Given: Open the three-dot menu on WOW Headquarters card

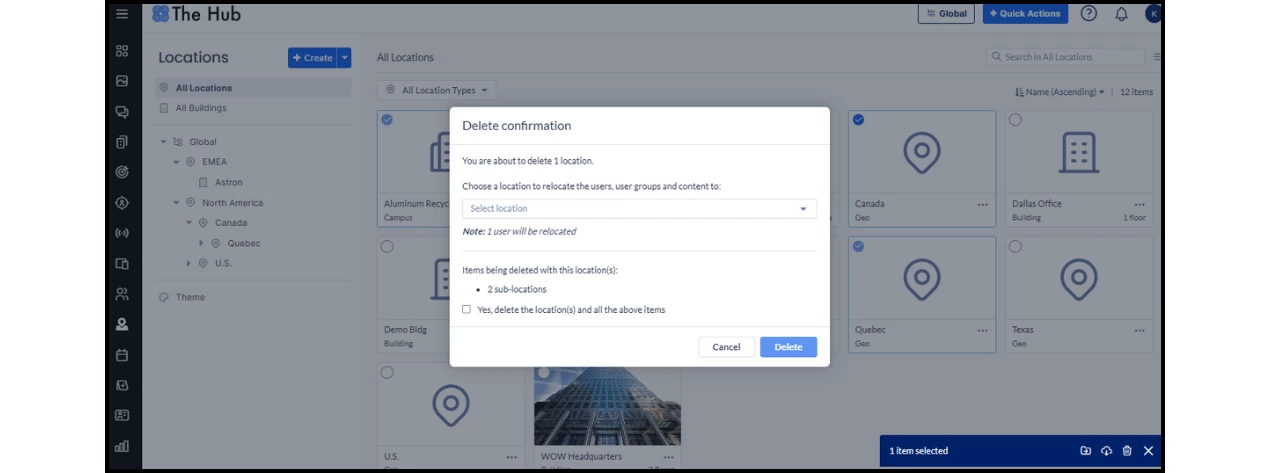Looking at the screenshot, I should click(x=669, y=457).
